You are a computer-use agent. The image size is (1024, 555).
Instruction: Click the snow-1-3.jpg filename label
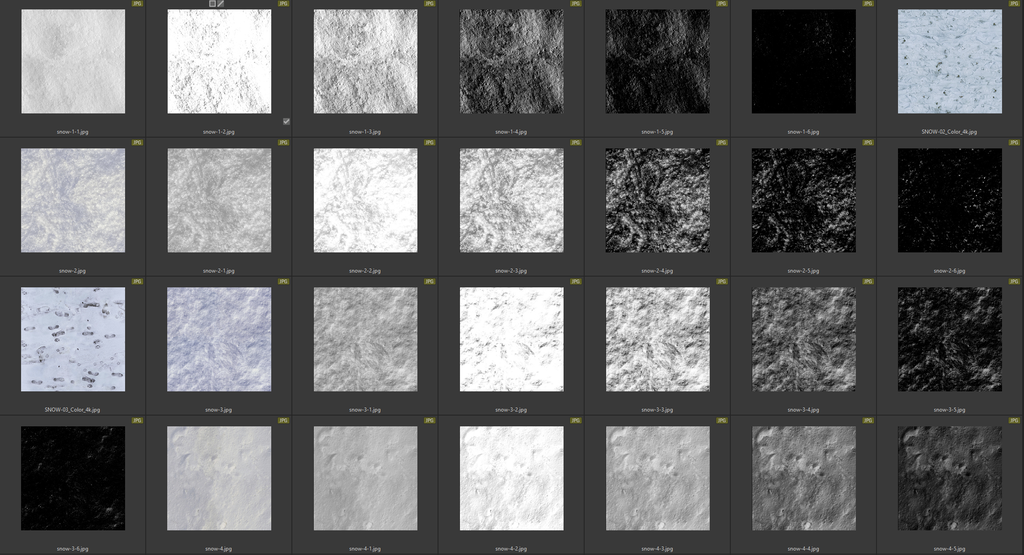click(365, 131)
